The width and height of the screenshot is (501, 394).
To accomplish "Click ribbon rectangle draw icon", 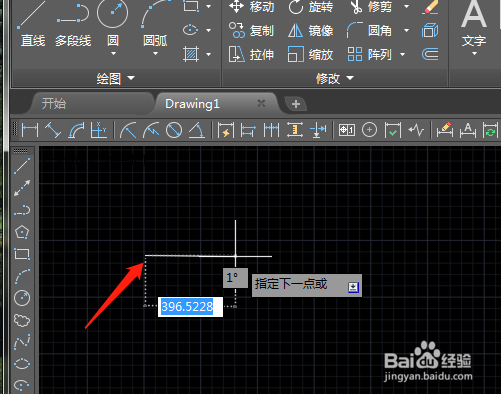I will pos(191,6).
